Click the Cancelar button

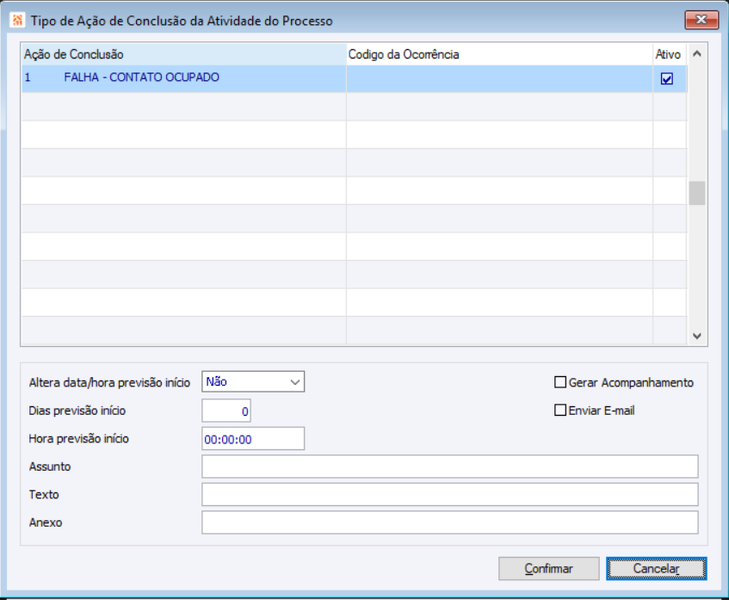tap(656, 568)
